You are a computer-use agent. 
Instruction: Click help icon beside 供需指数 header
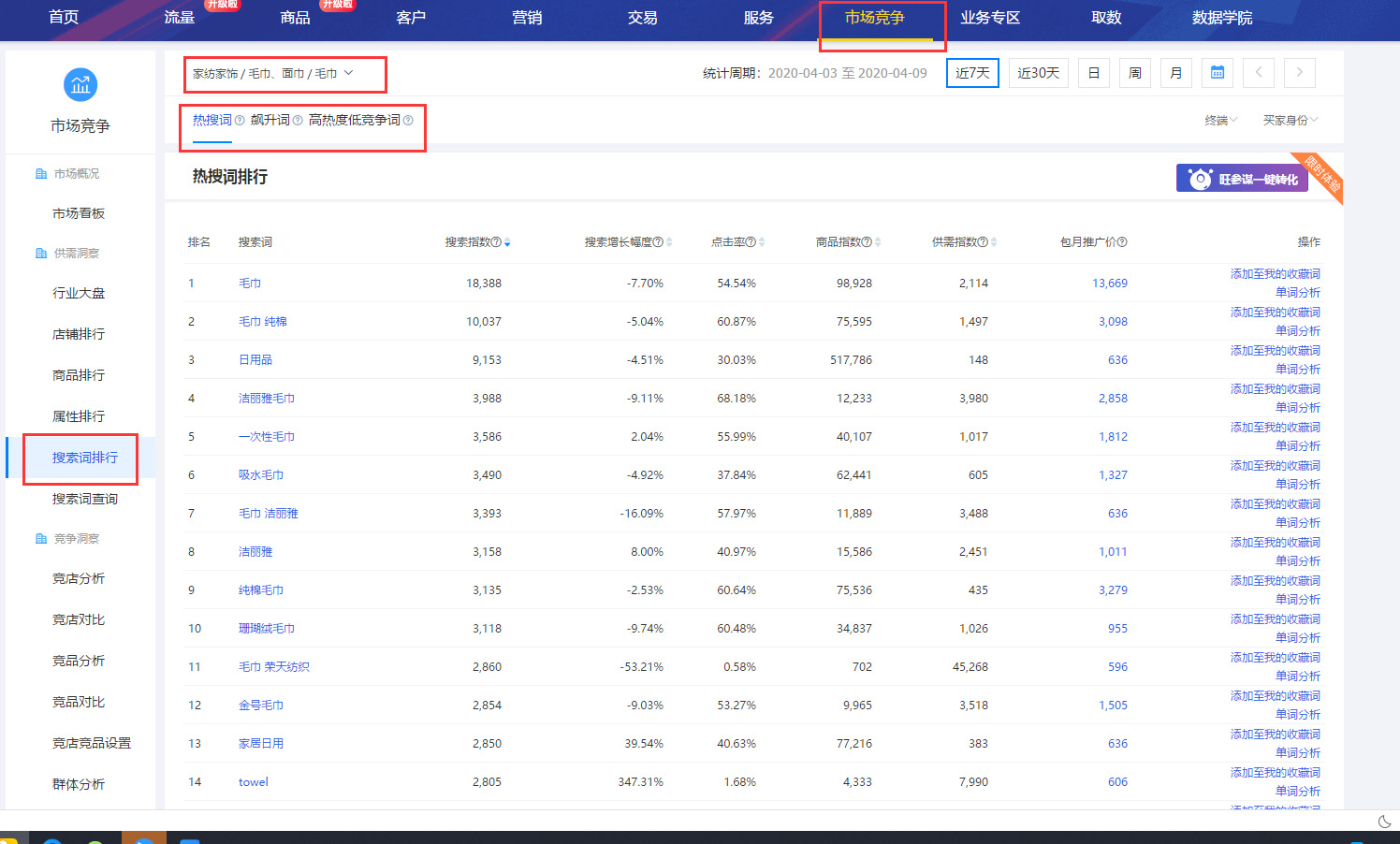(x=983, y=242)
